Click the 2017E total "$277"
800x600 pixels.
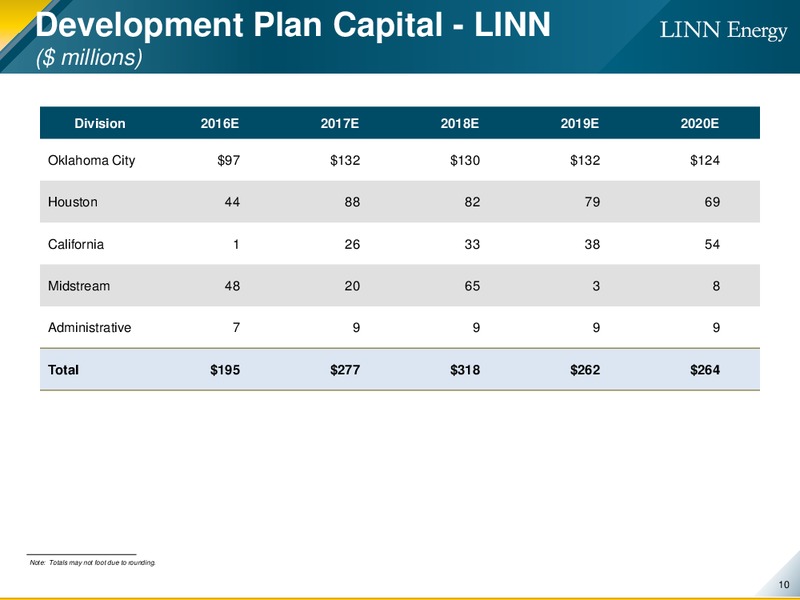click(345, 370)
